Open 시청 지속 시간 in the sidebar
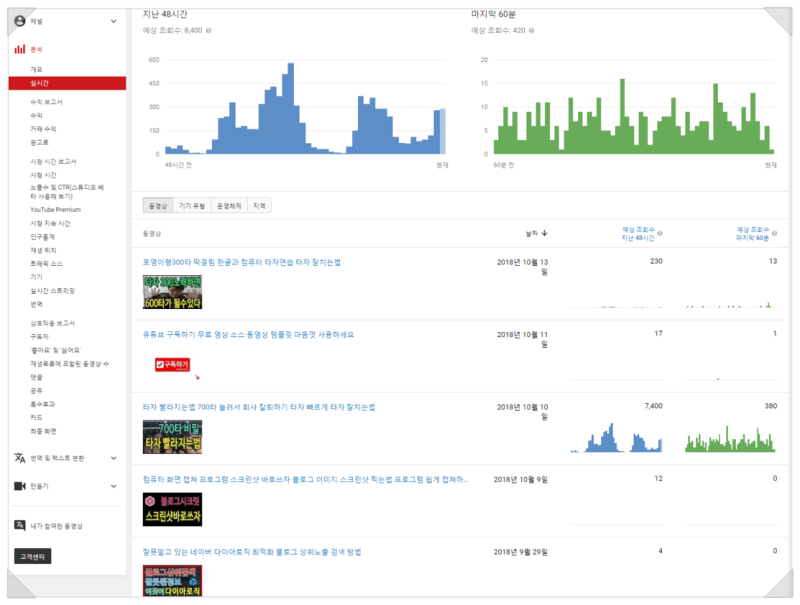 [50, 223]
